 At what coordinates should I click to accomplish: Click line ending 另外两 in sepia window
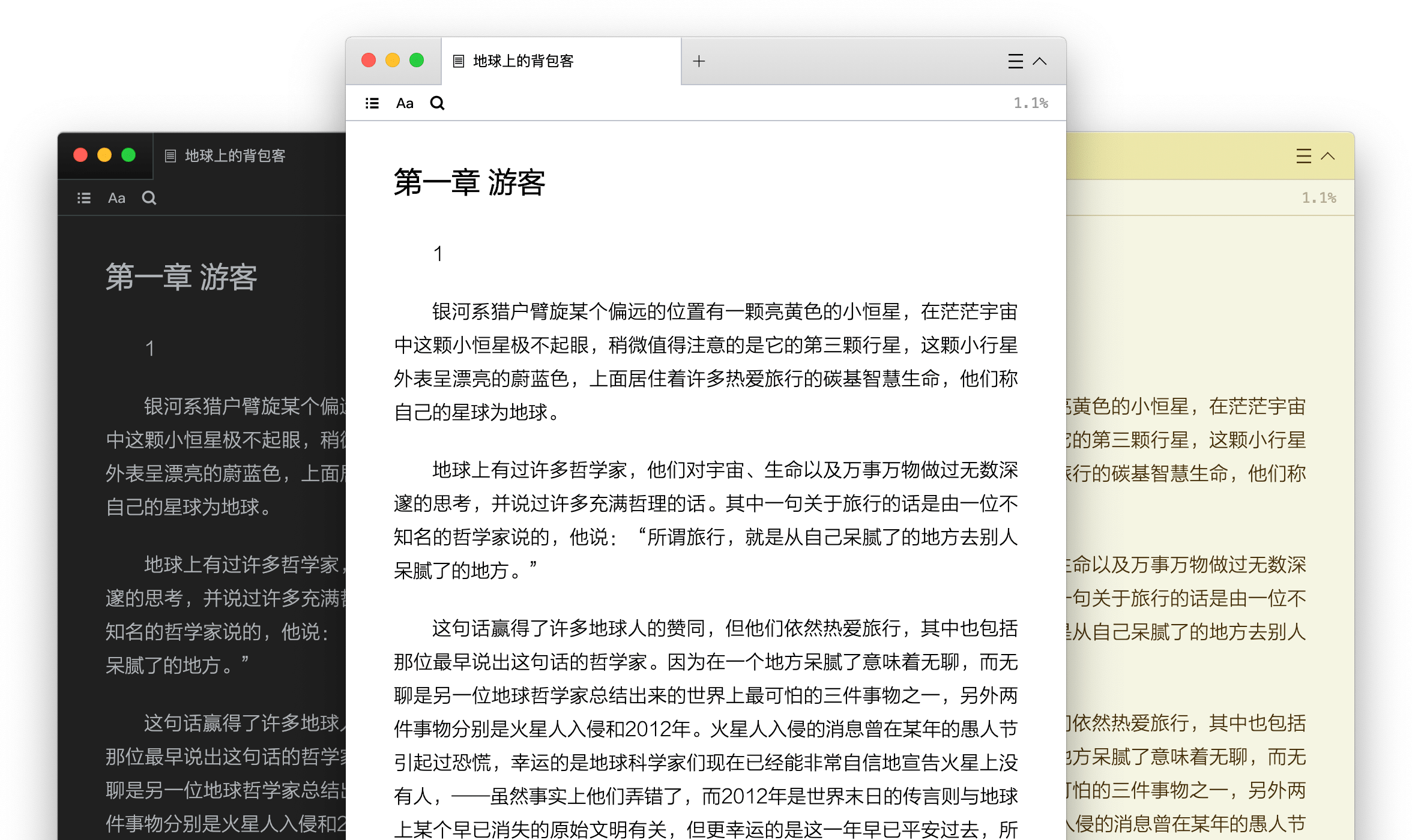[1186, 791]
